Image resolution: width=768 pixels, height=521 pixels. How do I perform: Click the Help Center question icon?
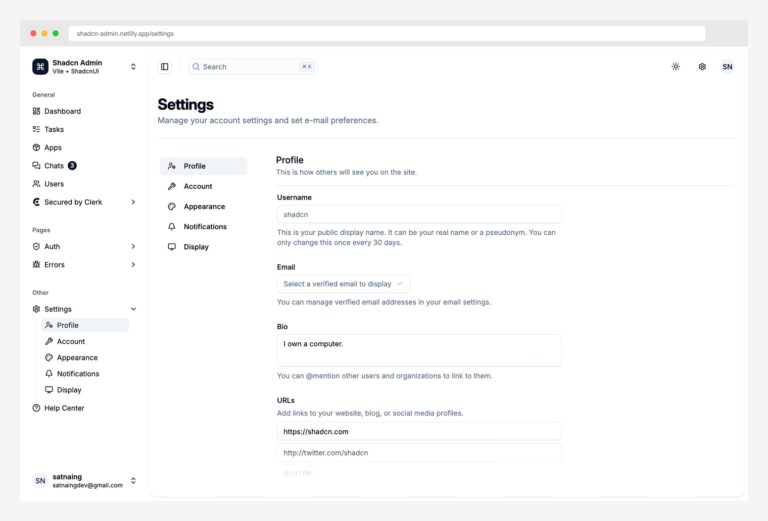(36, 408)
